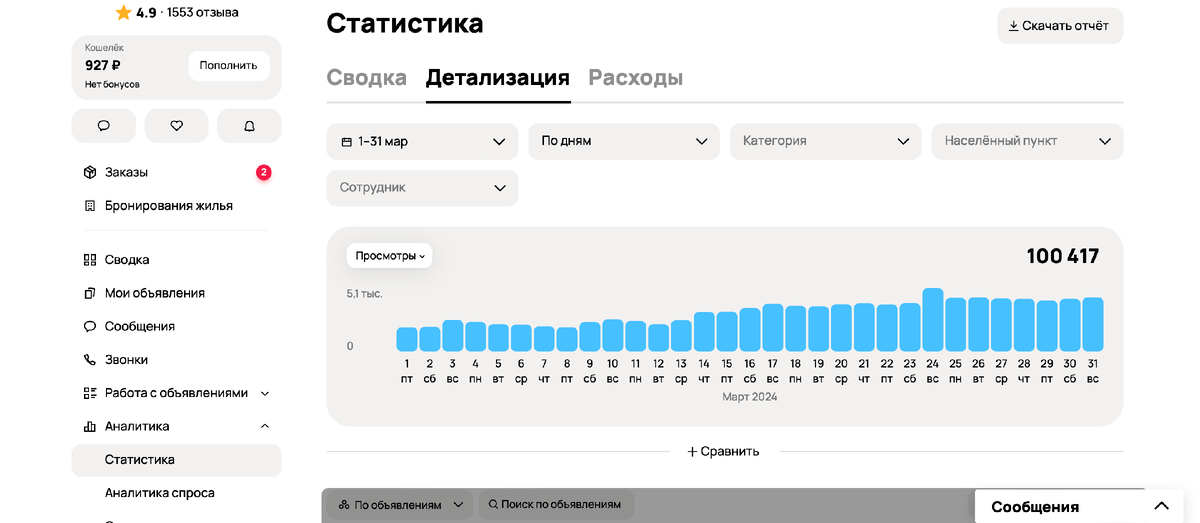Image resolution: width=1200 pixels, height=523 pixels.
Task: Click the Работа с объявлениями icon
Action: (90, 393)
